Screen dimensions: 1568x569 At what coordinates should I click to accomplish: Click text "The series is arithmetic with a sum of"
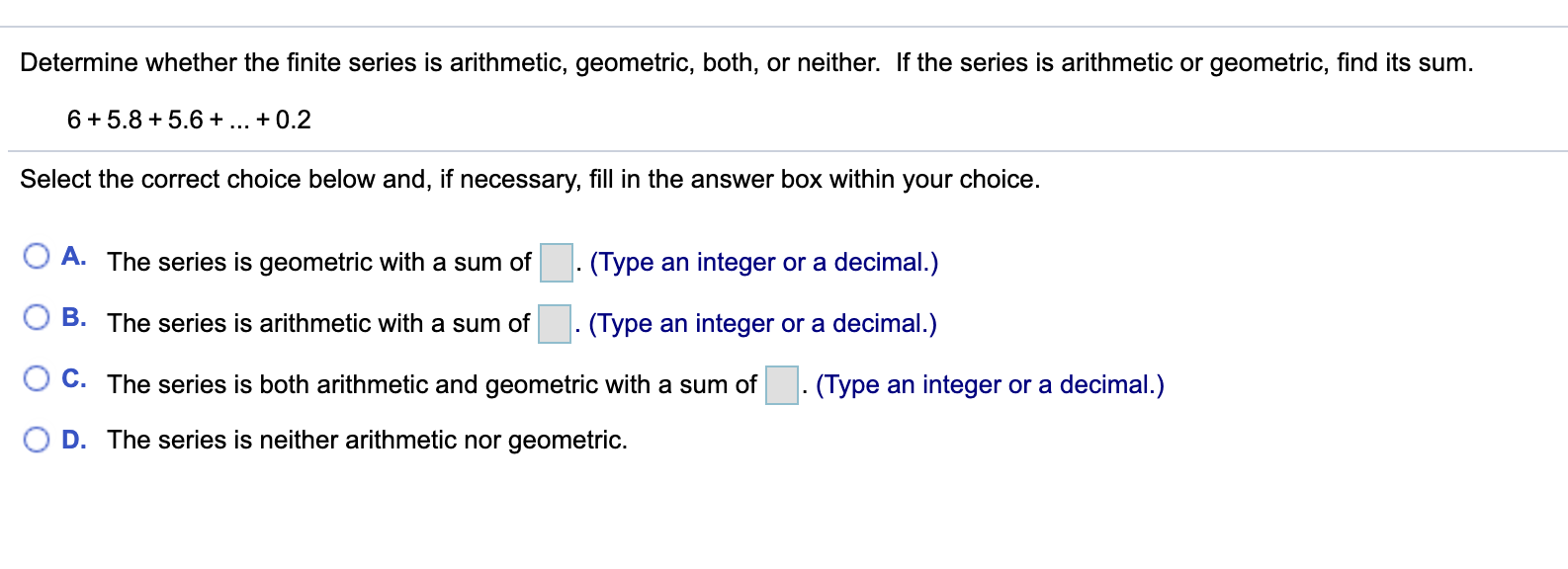(x=317, y=324)
